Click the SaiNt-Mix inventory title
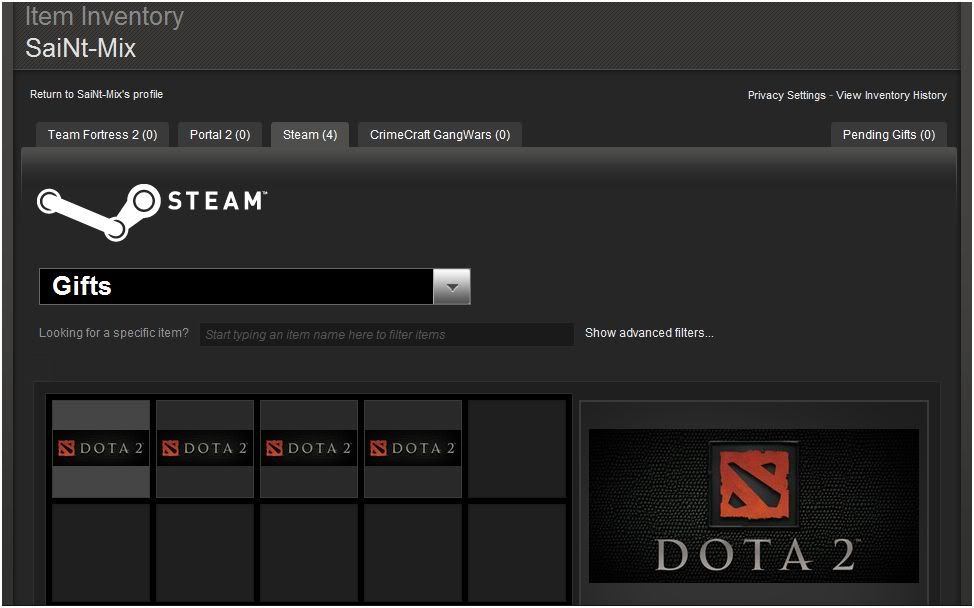Screen dimensions: 974x608 coord(81,48)
